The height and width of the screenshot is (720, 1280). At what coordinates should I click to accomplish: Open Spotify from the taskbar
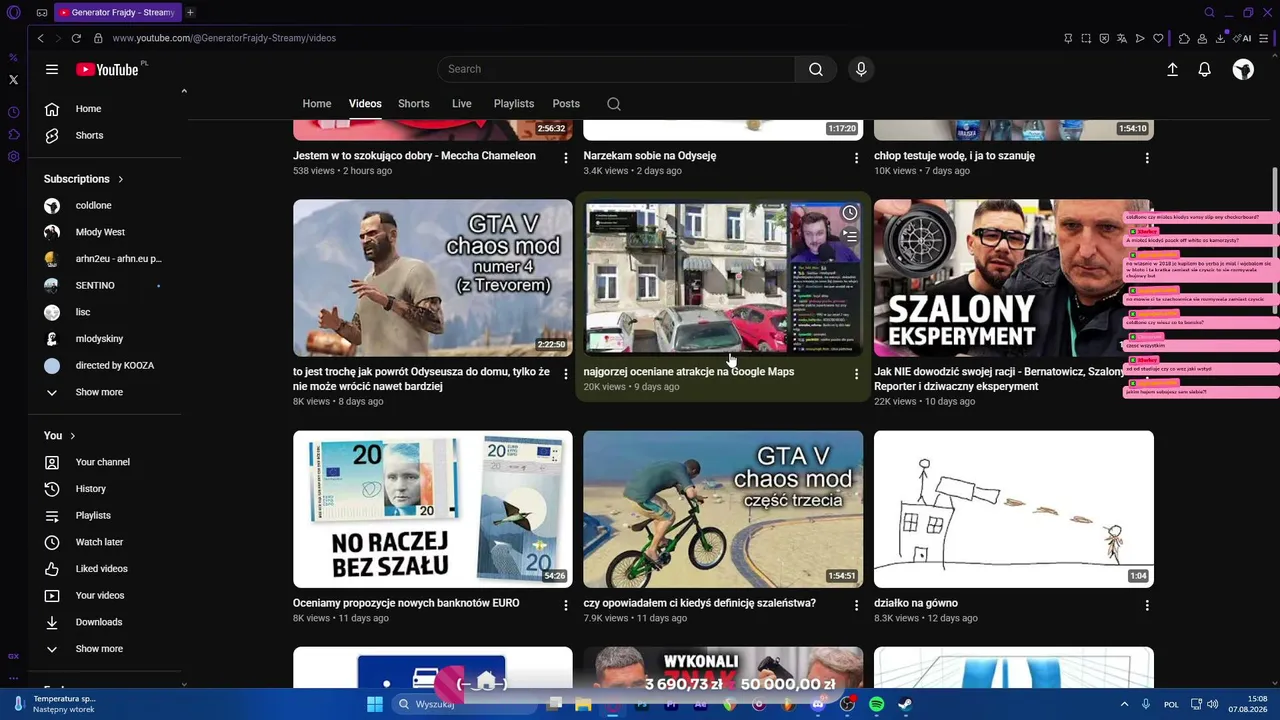(x=877, y=704)
